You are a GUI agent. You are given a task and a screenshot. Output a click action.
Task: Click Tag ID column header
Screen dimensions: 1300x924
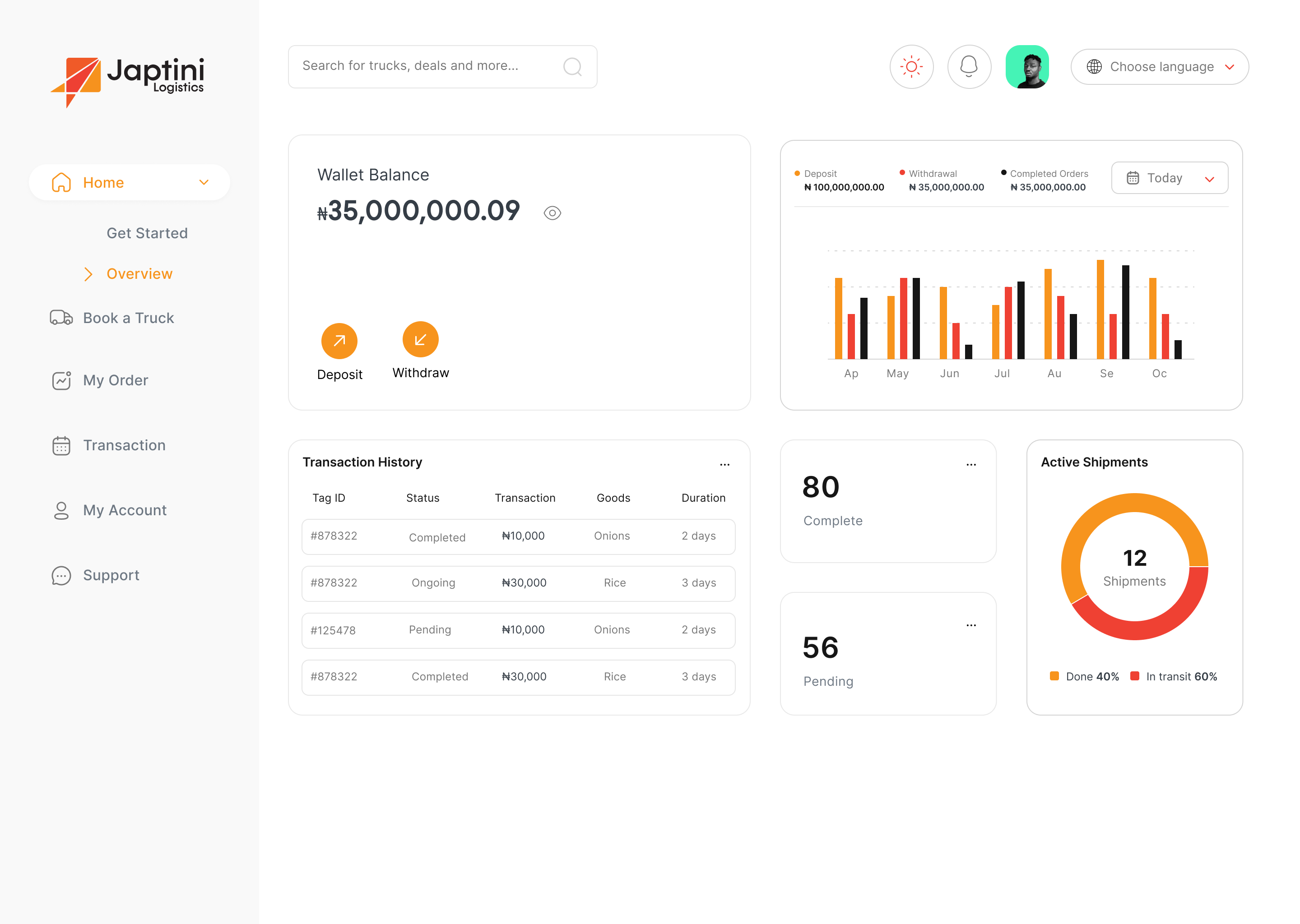coord(329,498)
